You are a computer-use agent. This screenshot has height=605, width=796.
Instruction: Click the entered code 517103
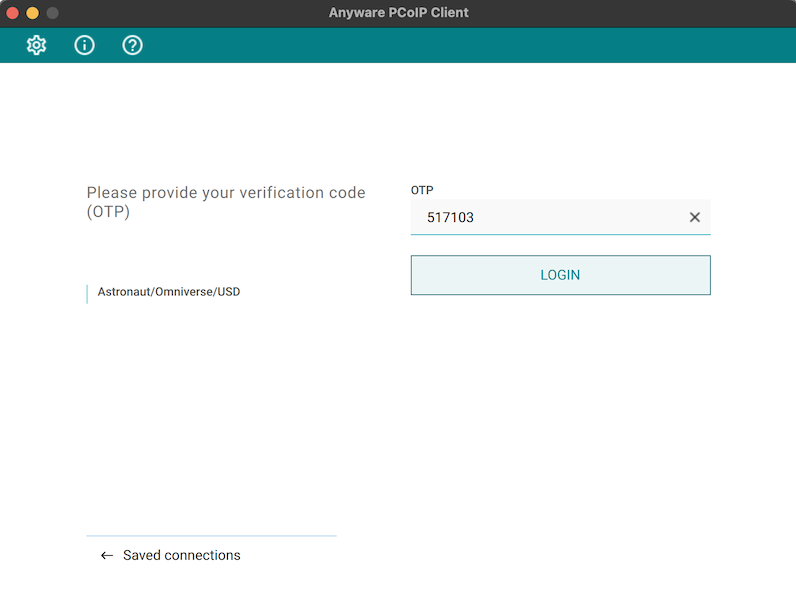click(450, 217)
